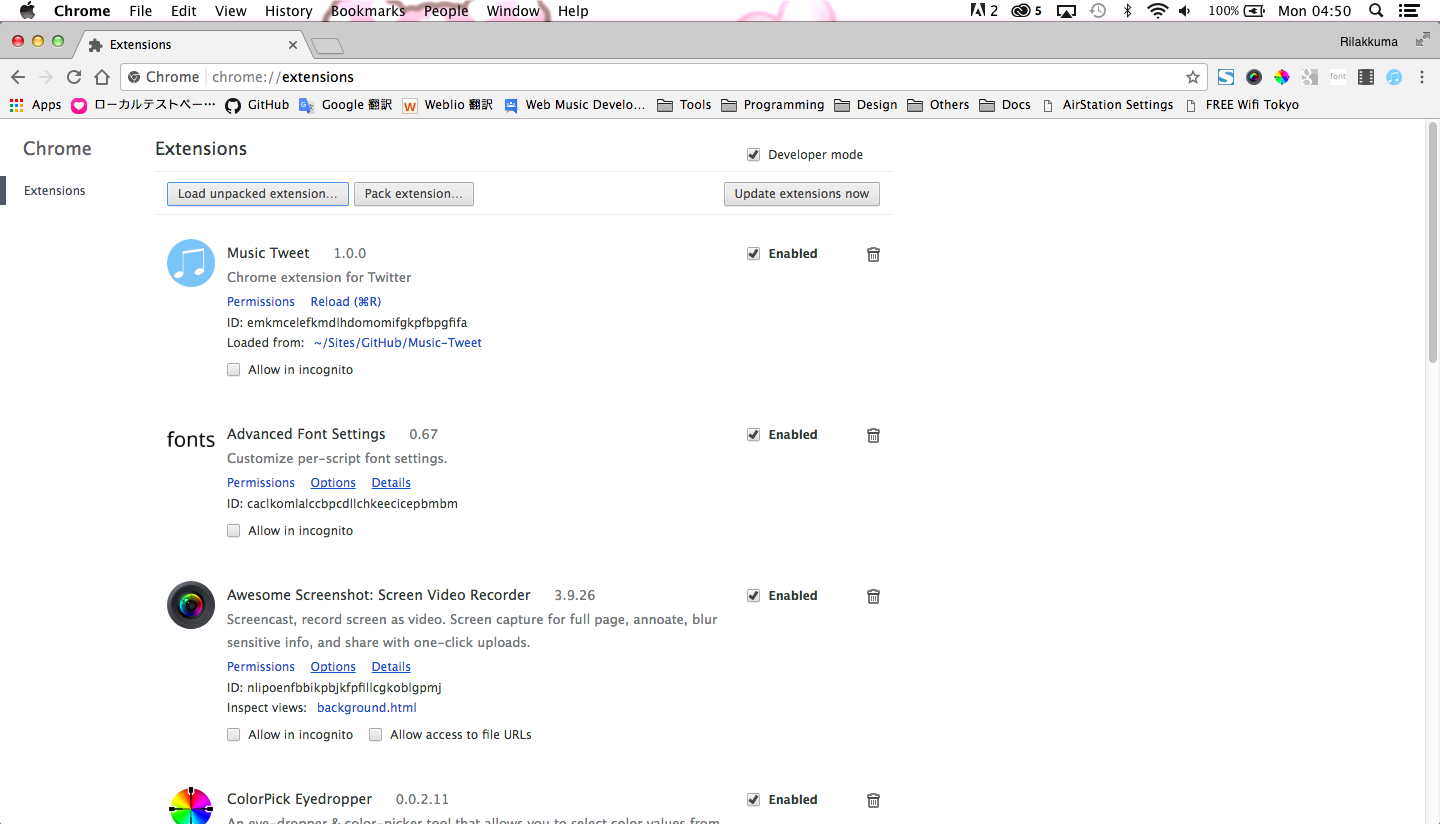Open Music Tweet toolbar extension icon

click(1394, 77)
